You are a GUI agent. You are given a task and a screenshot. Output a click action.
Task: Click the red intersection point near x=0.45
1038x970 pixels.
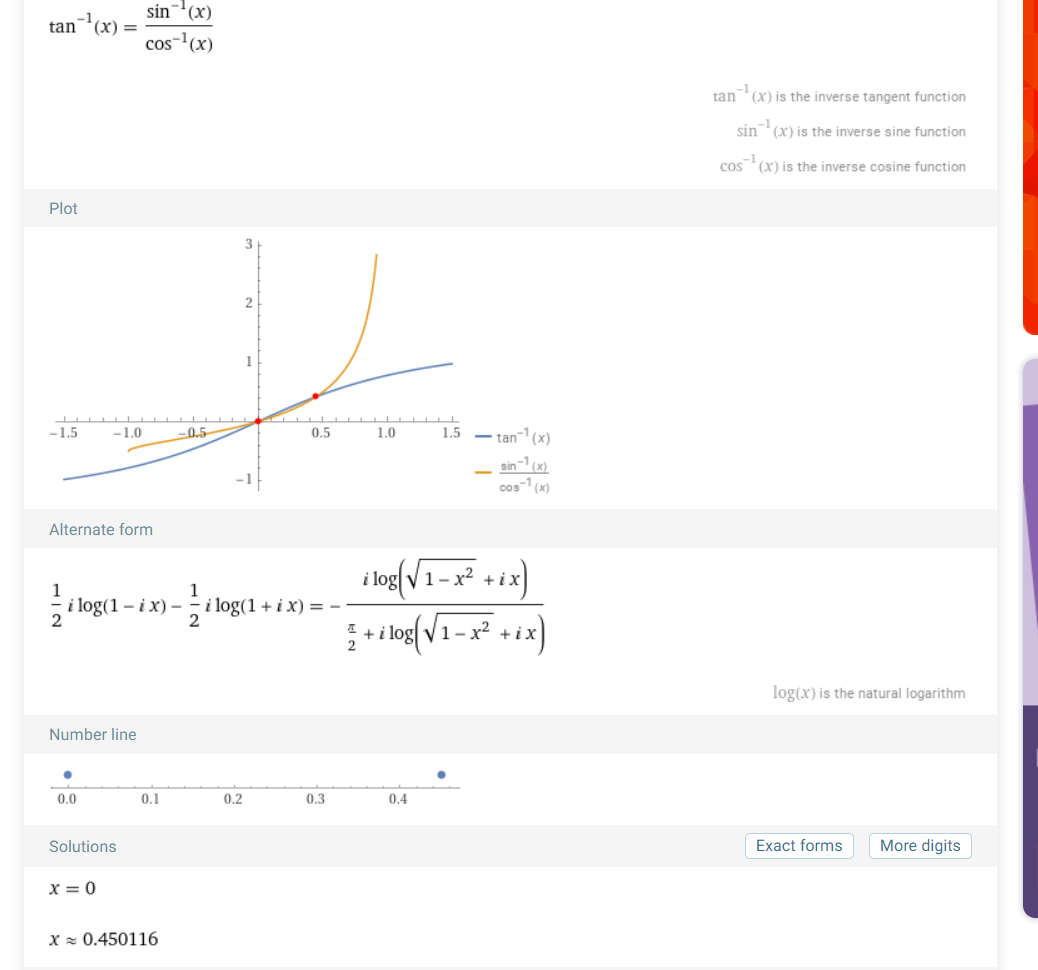tap(316, 396)
